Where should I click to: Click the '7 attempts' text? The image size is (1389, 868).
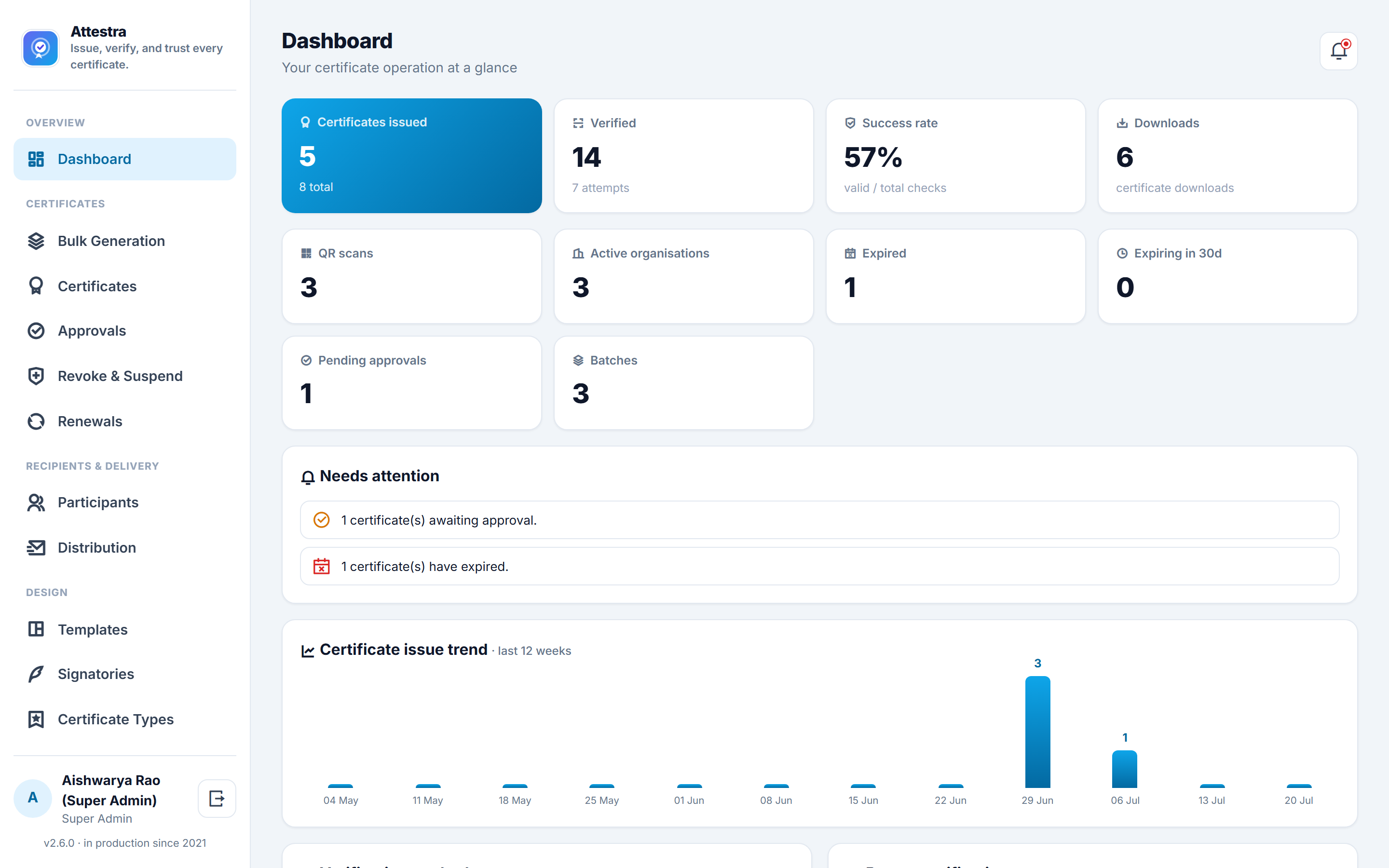600,188
